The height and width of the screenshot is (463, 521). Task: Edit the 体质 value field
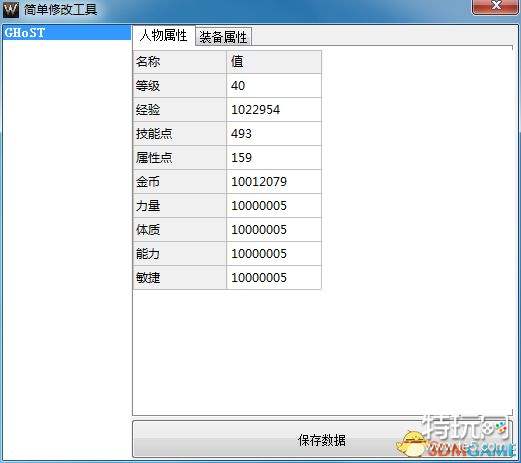274,230
